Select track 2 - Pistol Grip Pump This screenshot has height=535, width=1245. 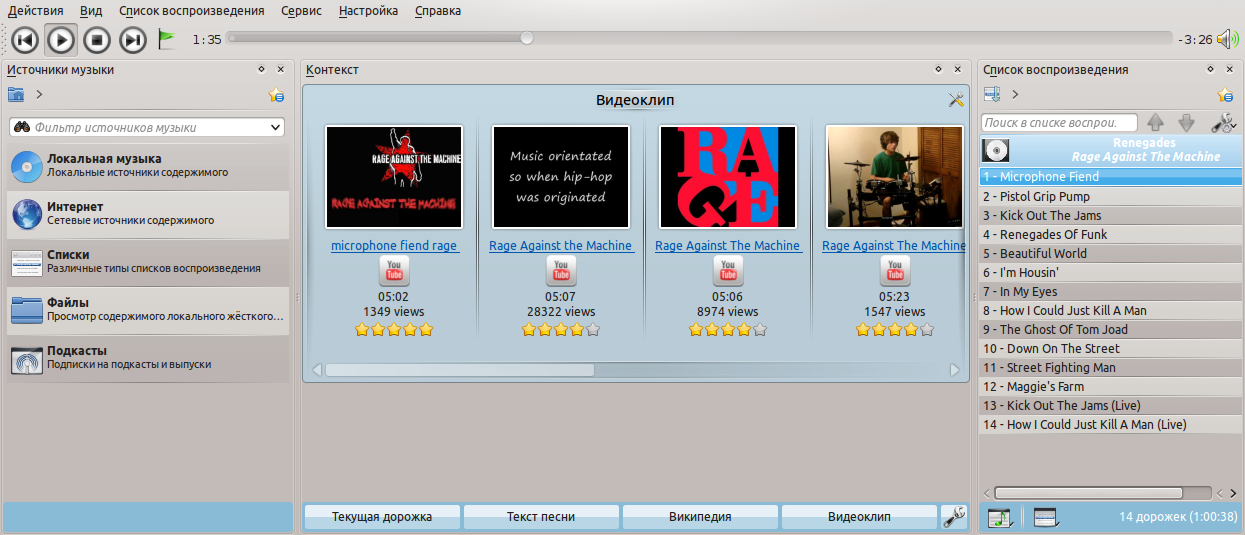pos(1110,196)
